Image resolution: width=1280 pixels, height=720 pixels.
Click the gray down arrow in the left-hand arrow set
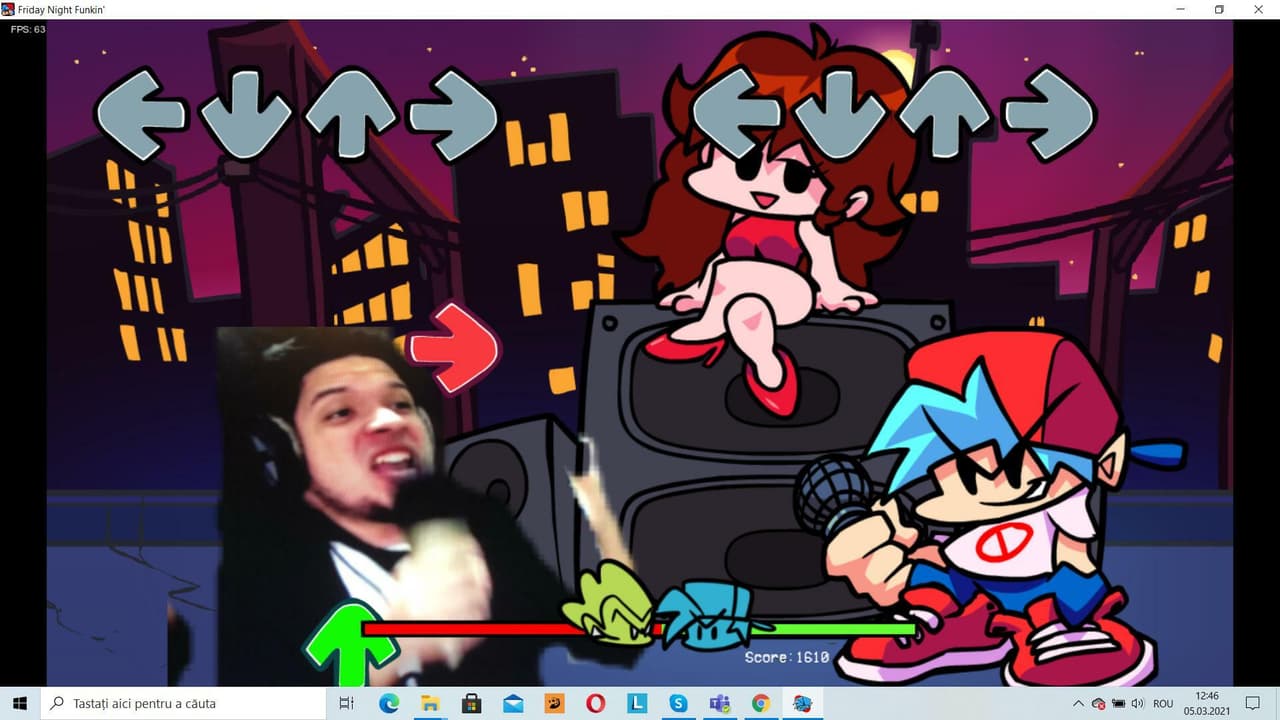point(245,115)
